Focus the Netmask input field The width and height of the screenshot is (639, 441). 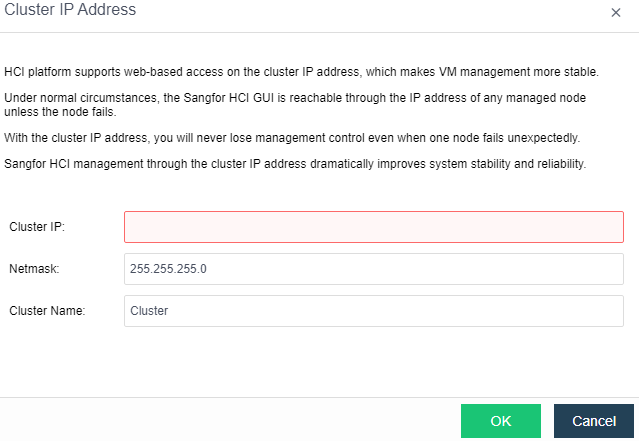pos(373,269)
